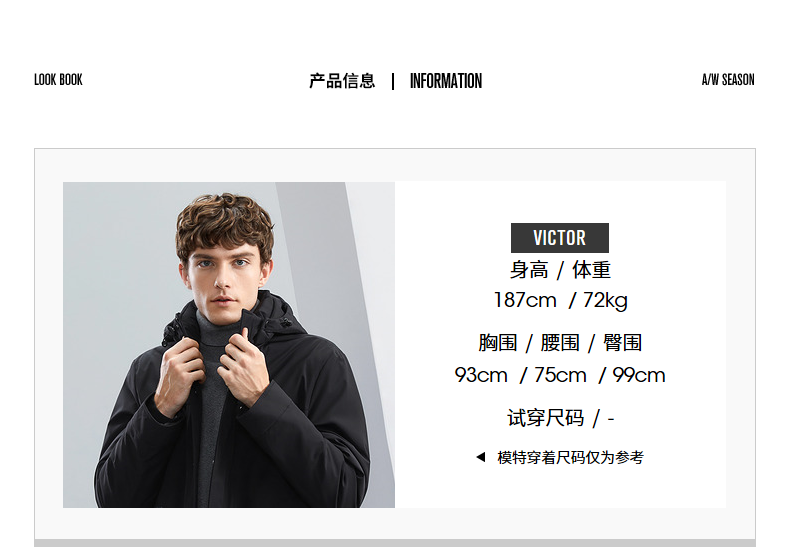Click the INFORMATION heading text
This screenshot has height=553, width=790.
(x=445, y=81)
